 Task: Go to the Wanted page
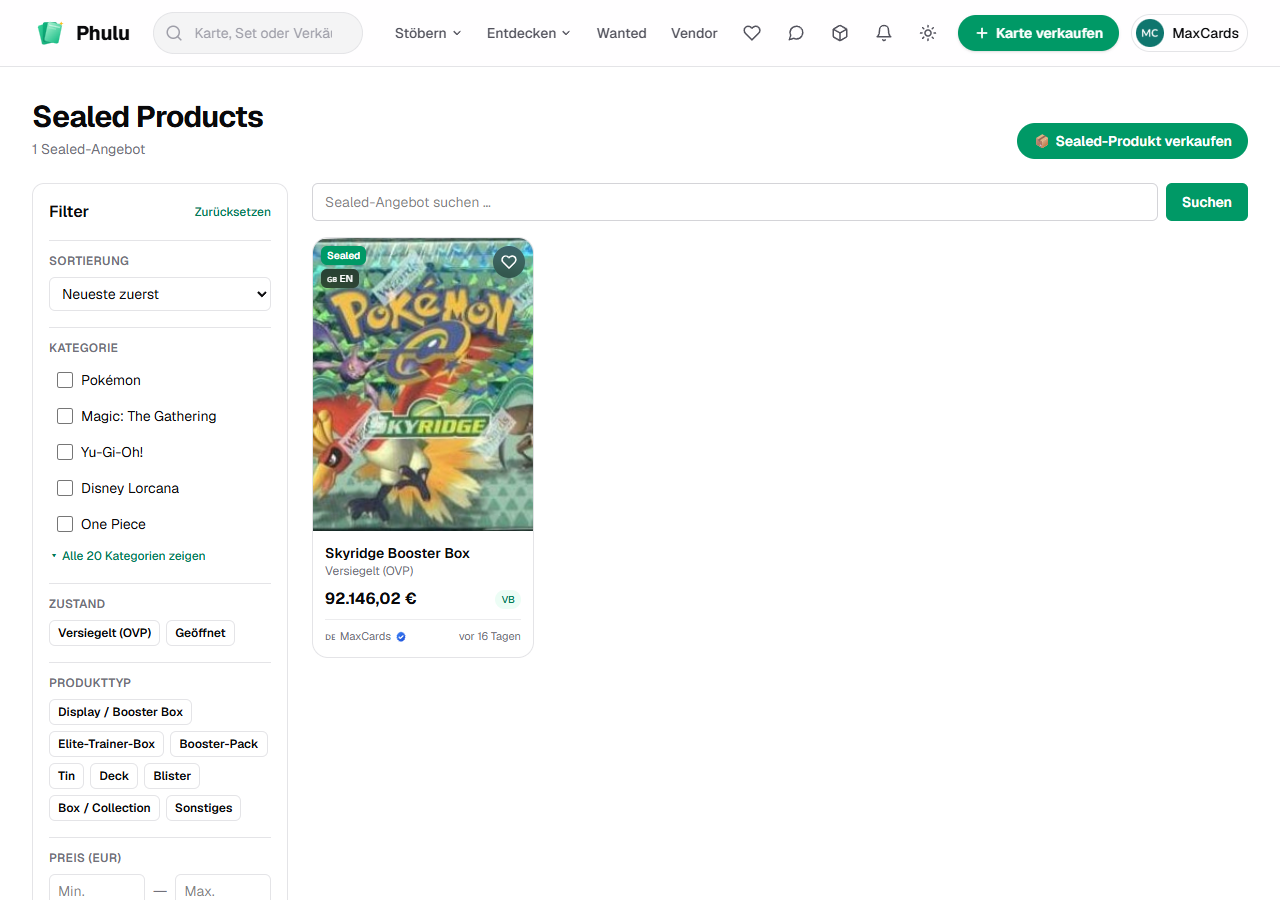[x=622, y=33]
